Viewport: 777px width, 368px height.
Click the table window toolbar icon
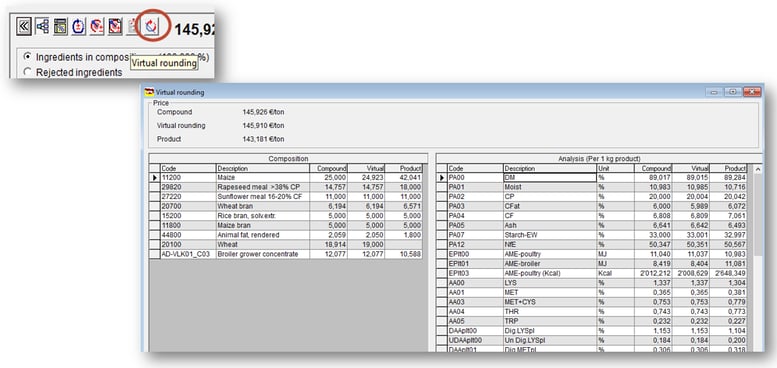(x=60, y=26)
